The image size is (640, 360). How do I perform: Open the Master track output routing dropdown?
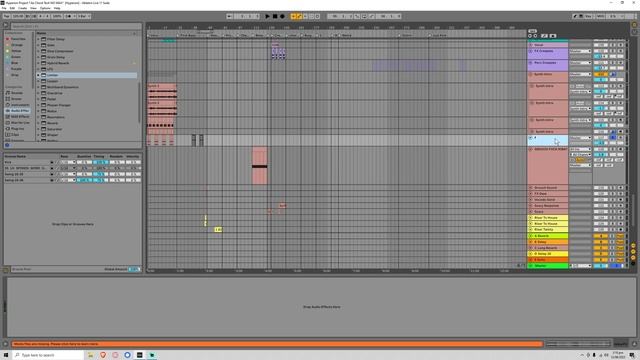click(x=580, y=266)
